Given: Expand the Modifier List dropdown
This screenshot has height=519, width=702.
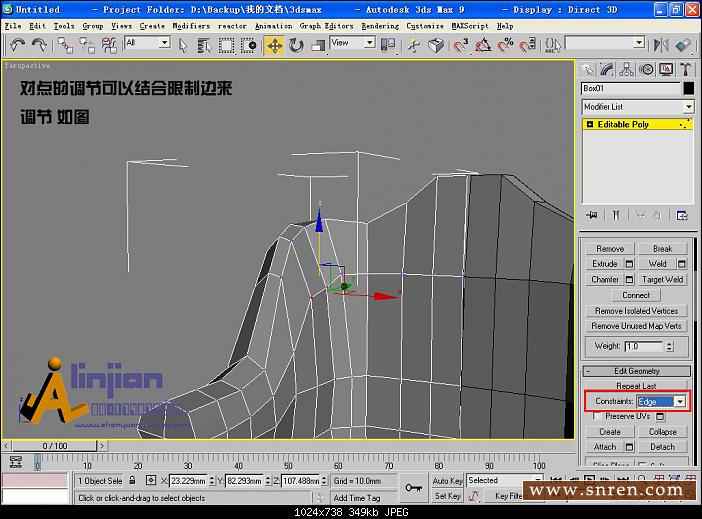Looking at the screenshot, I should [x=688, y=107].
